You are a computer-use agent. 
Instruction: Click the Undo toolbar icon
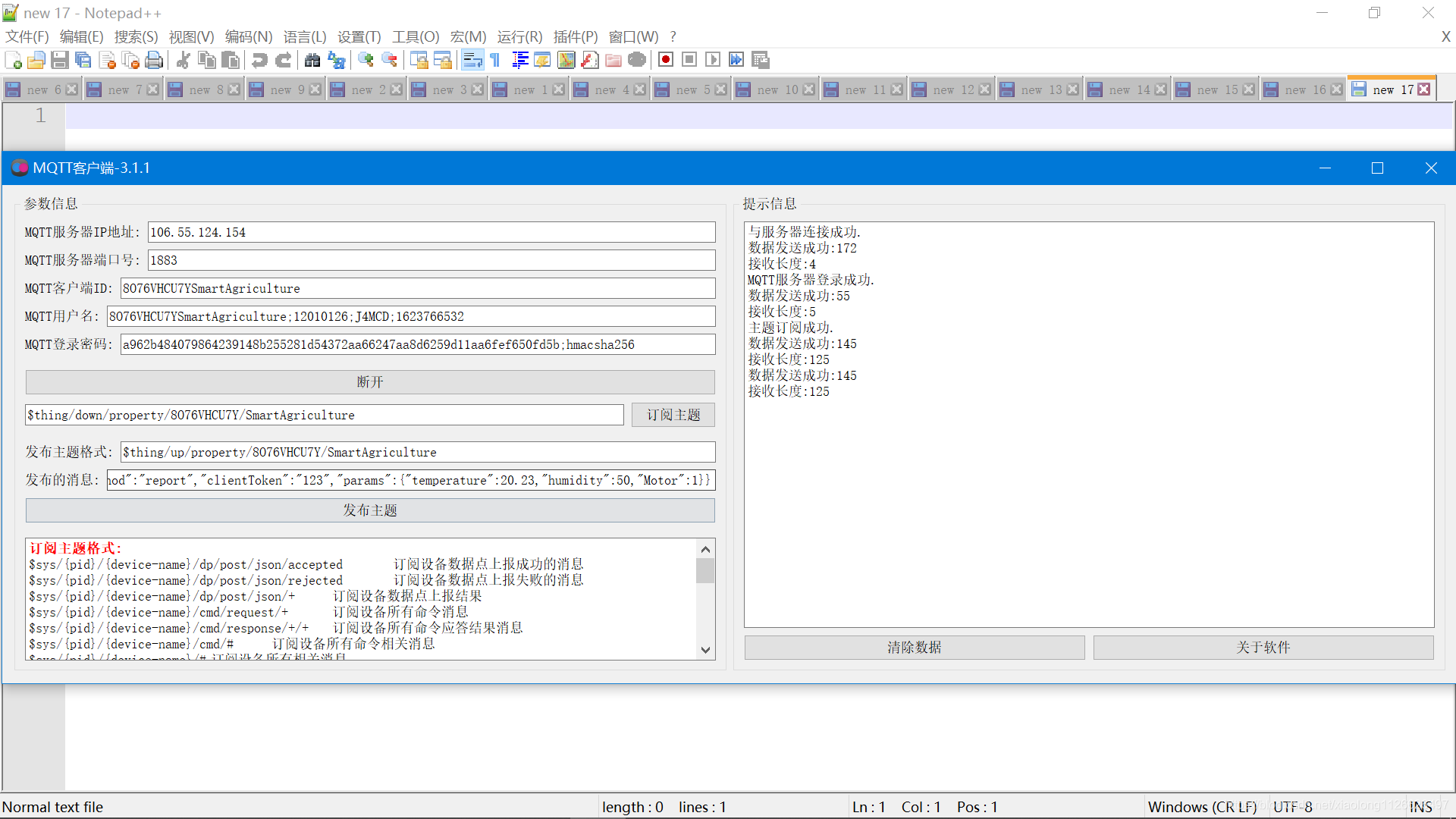[x=259, y=60]
